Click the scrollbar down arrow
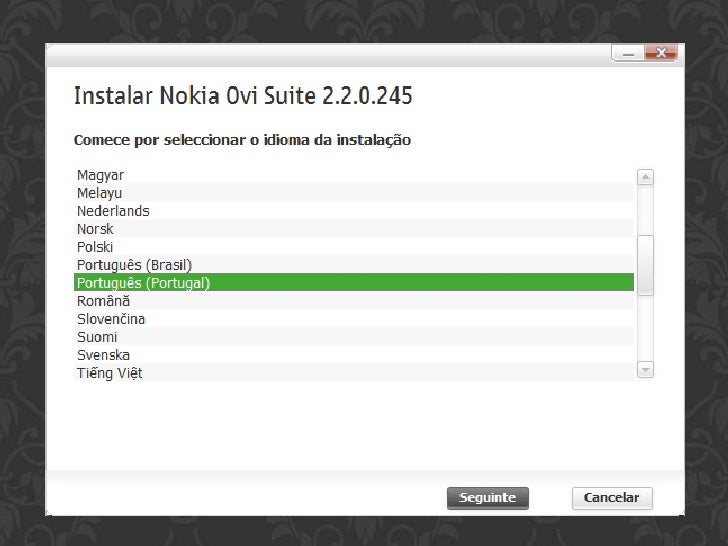Screen dimensions: 728x546 tap(645, 370)
